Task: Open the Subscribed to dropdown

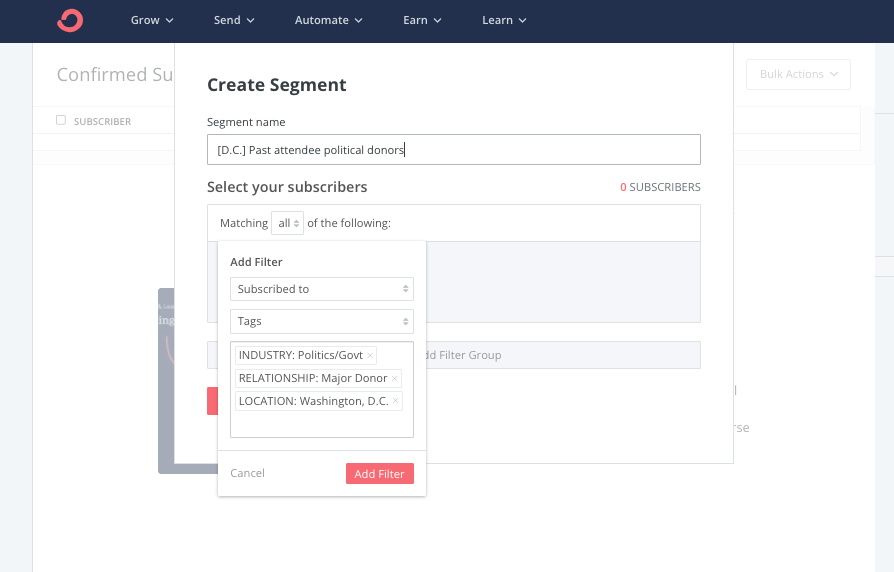Action: click(322, 289)
